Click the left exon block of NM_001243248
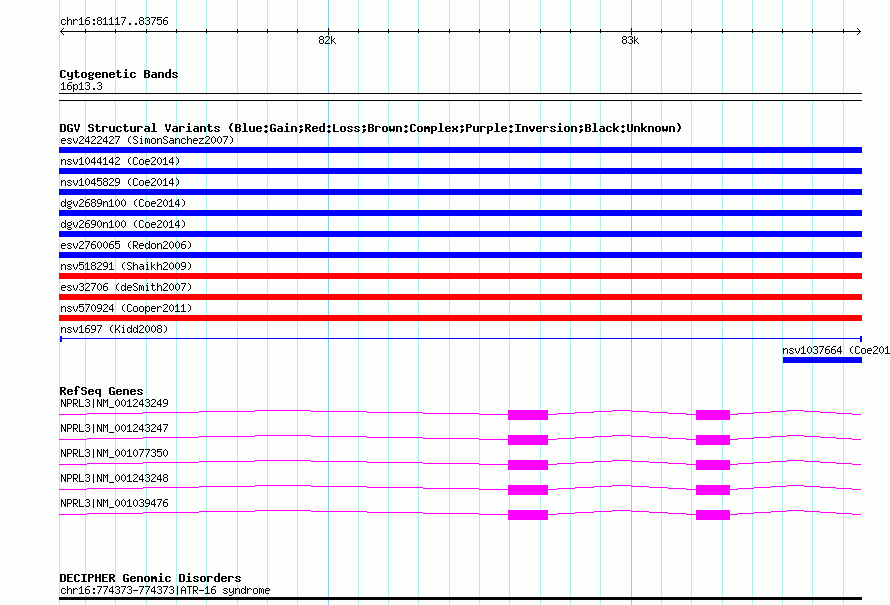The width and height of the screenshot is (890, 605). 528,490
